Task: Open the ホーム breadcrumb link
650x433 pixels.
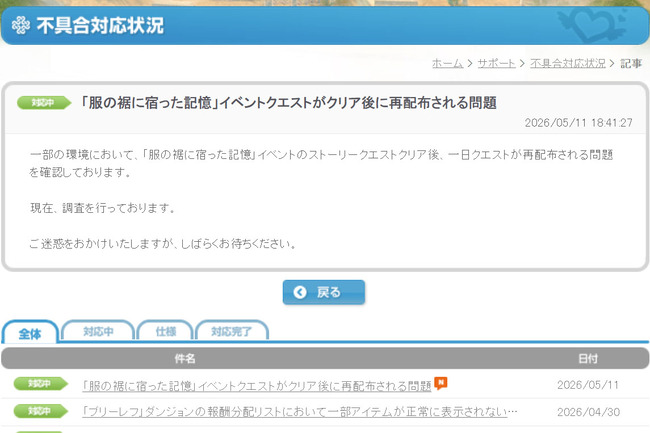Action: (x=447, y=63)
